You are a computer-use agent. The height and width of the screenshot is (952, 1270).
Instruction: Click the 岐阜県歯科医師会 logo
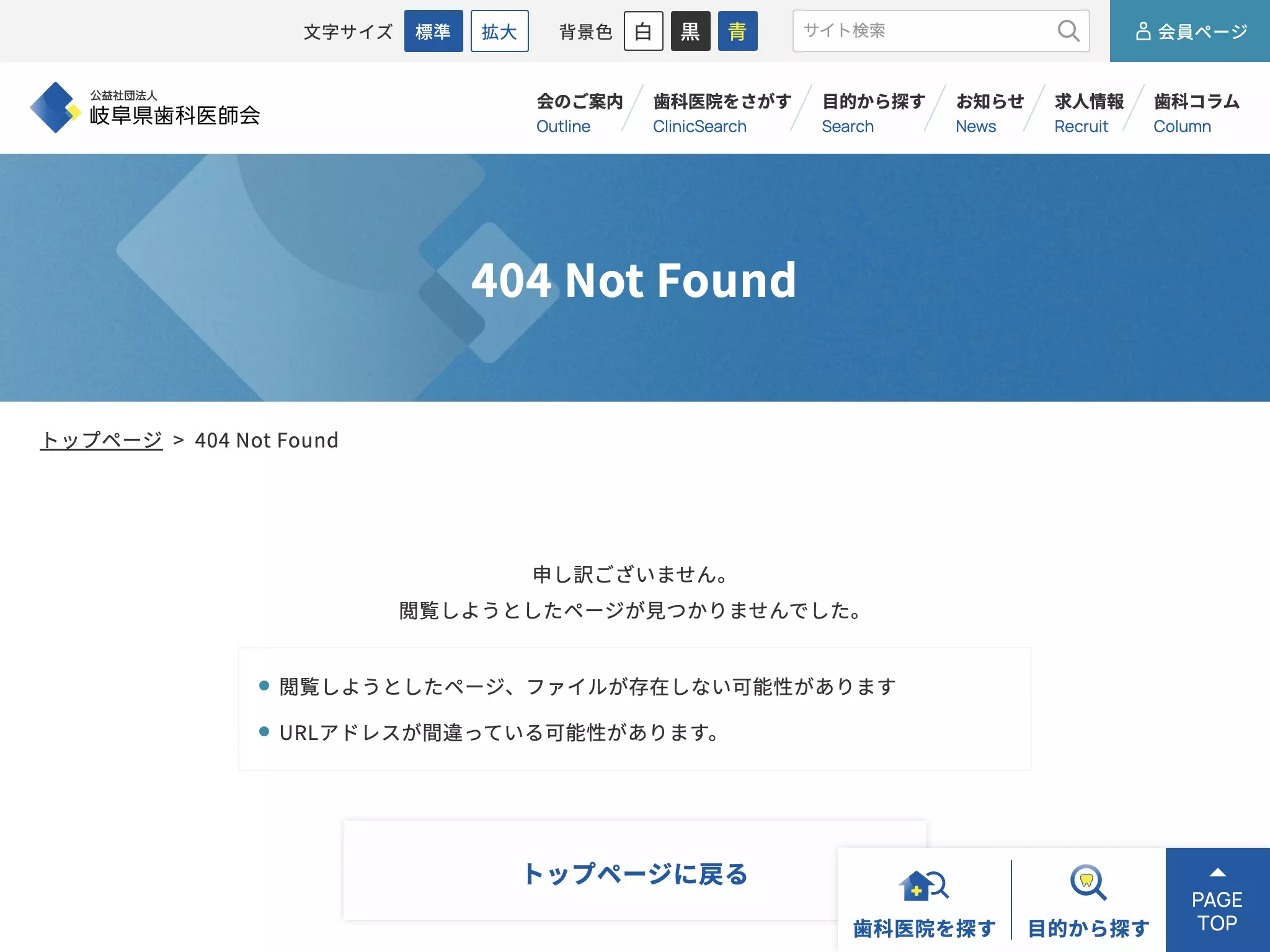(145, 108)
